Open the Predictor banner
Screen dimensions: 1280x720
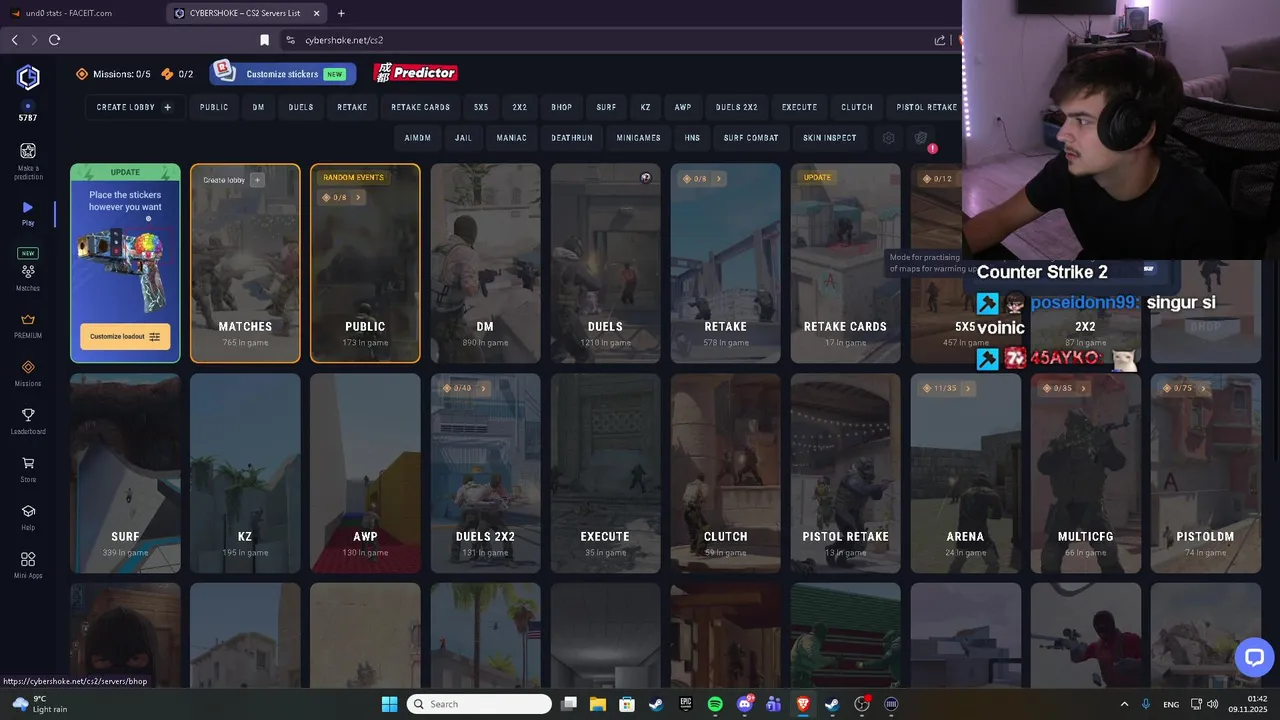[x=415, y=72]
